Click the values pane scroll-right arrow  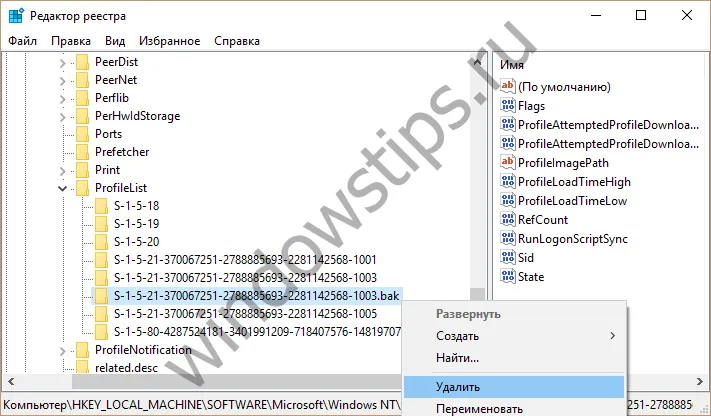(700, 382)
